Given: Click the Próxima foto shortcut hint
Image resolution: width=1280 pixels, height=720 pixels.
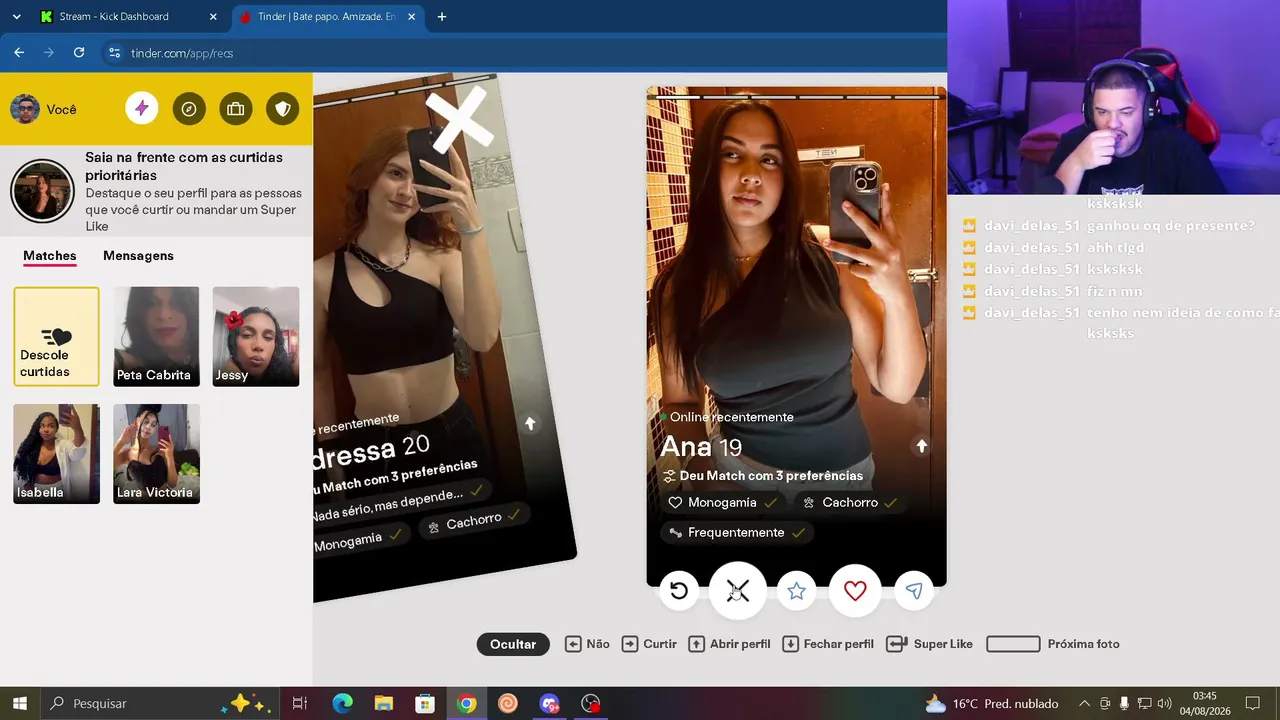Looking at the screenshot, I should (1053, 644).
